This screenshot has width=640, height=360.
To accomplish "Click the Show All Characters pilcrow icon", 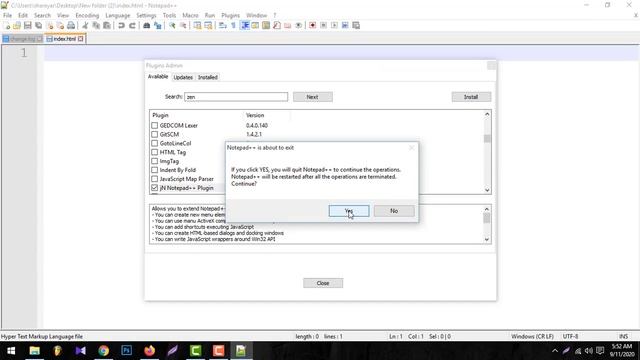I will [x=233, y=25].
